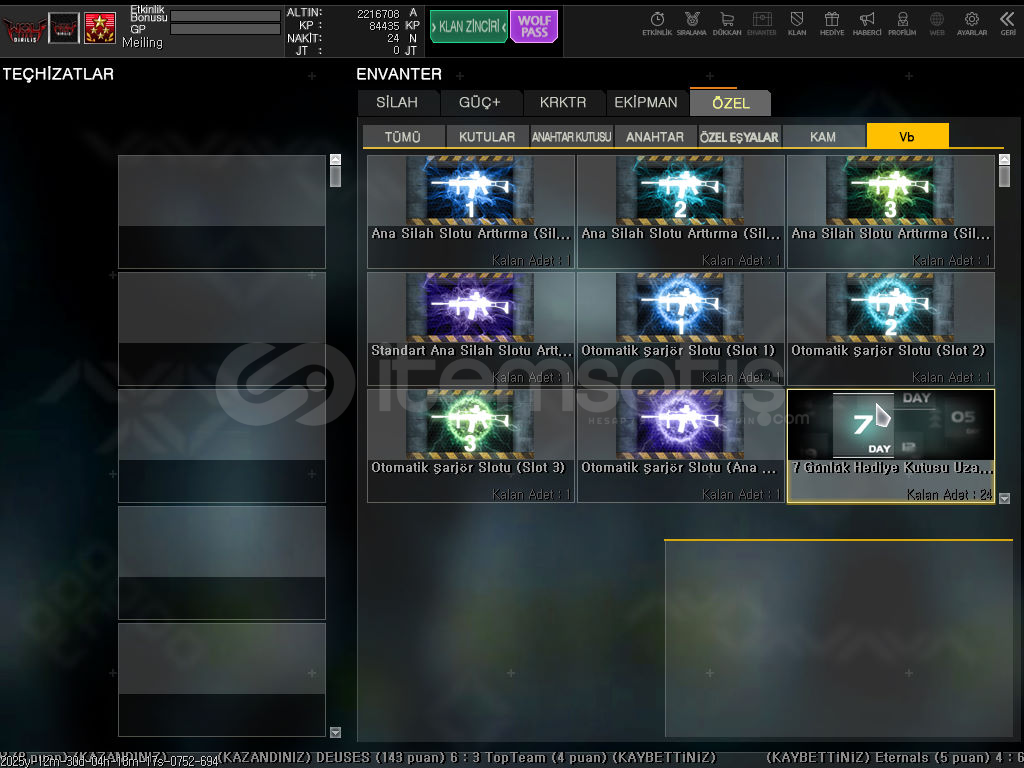Select the Kutular filter tab
This screenshot has height=768, width=1024.
coord(487,137)
